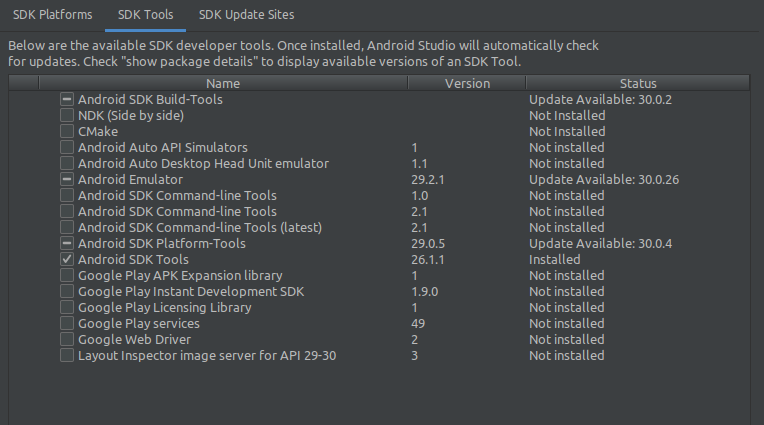Enable Google Play Instant Development SDK checkbox
The width and height of the screenshot is (764, 425).
pos(67,291)
